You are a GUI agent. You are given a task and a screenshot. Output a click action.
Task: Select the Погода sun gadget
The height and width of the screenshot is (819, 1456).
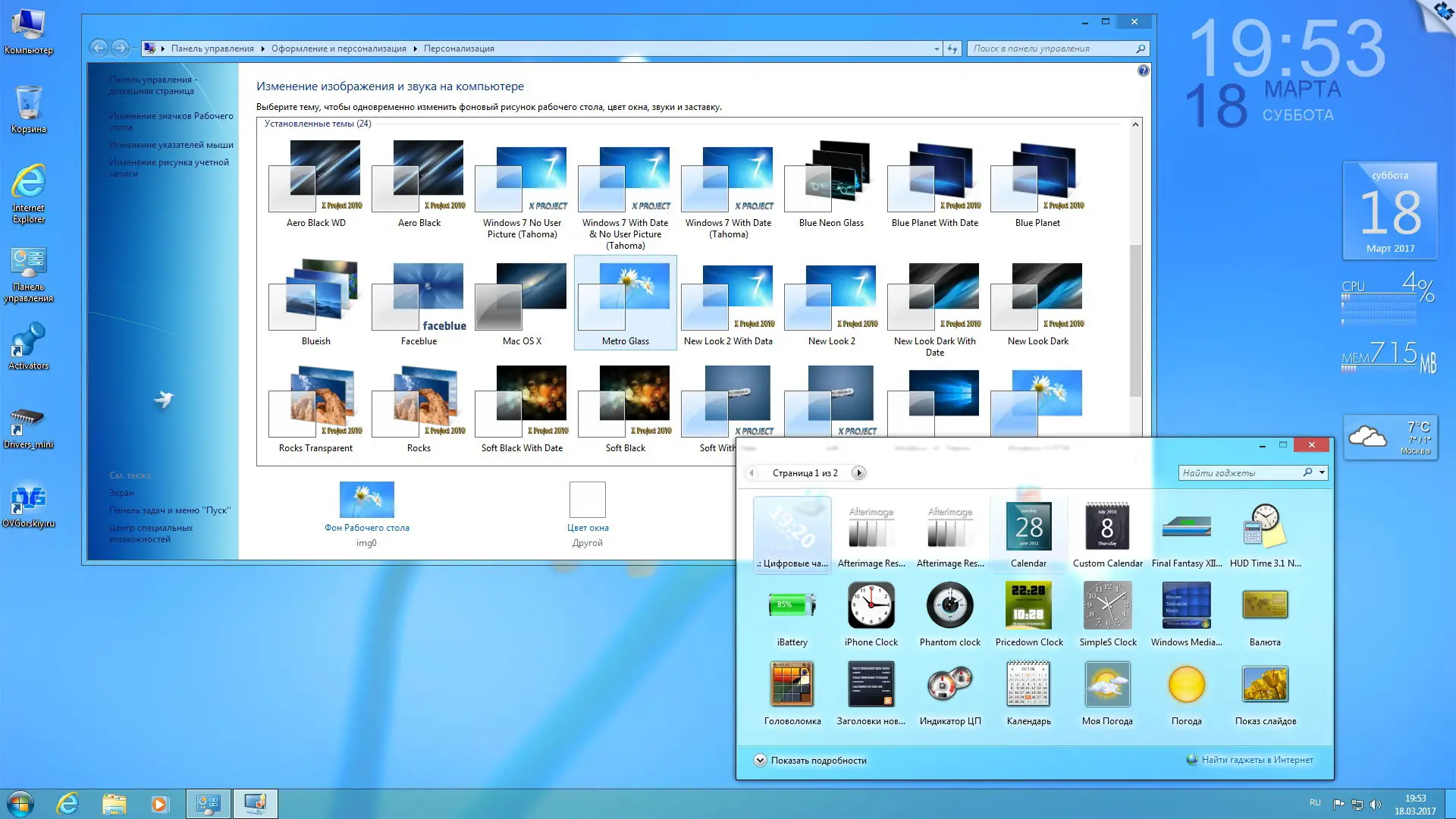click(1186, 685)
